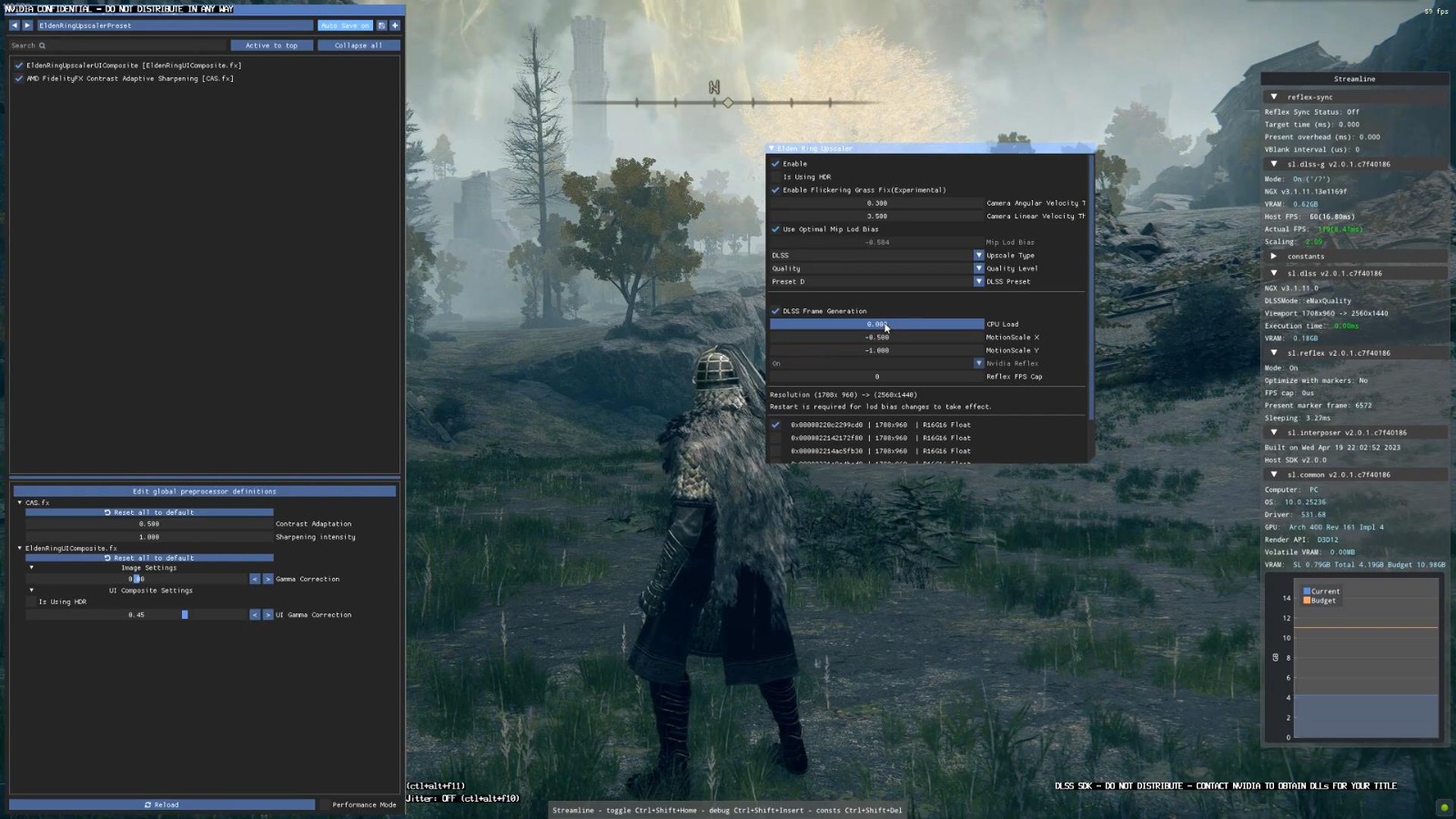This screenshot has height=819, width=1456.
Task: Toggle the Performance Mode checkbox
Action: tap(325, 804)
